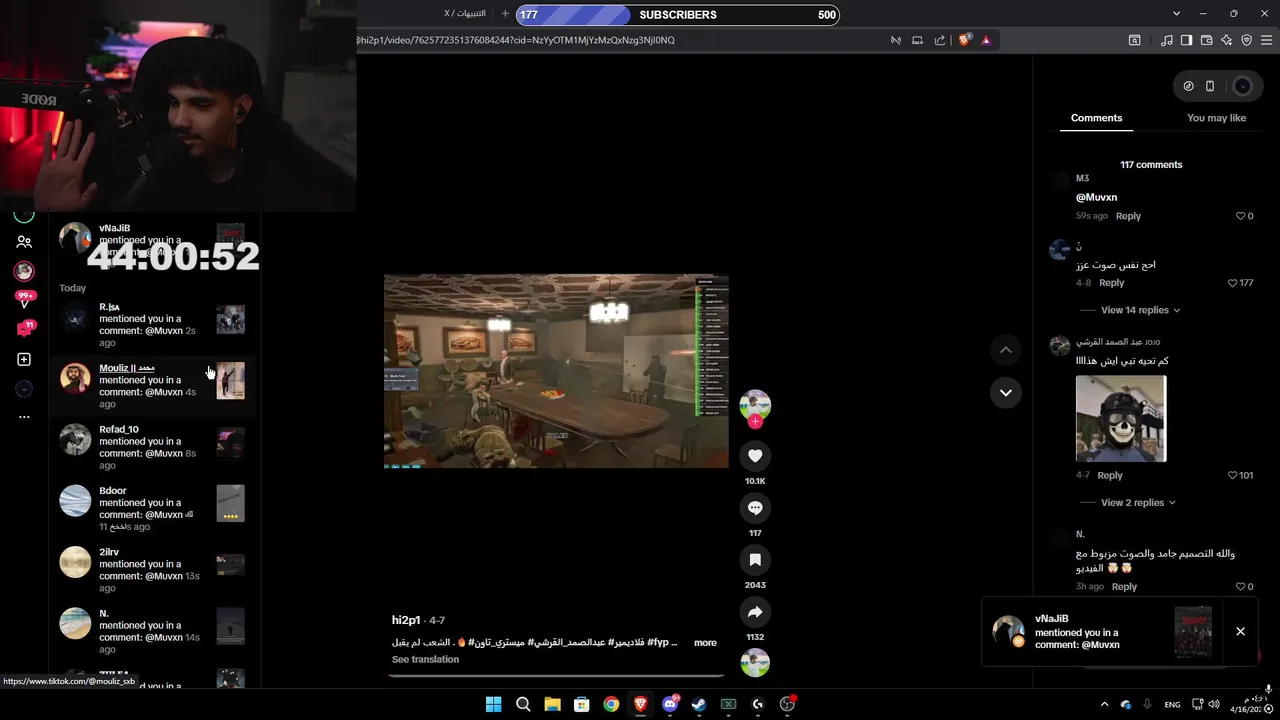Follow hi2p1 via red plus badge
This screenshot has height=720, width=1280.
tap(755, 422)
